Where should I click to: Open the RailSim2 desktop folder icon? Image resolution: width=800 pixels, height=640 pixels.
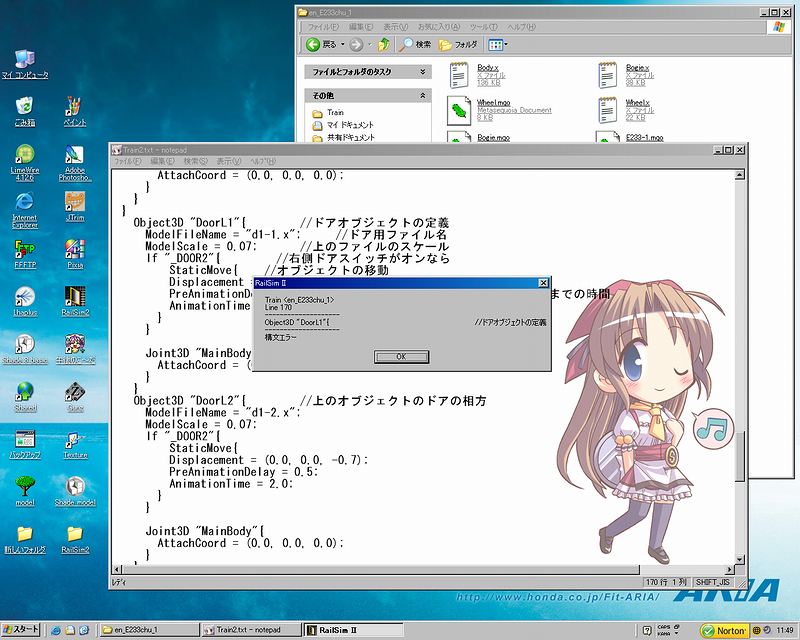pyautogui.click(x=75, y=539)
